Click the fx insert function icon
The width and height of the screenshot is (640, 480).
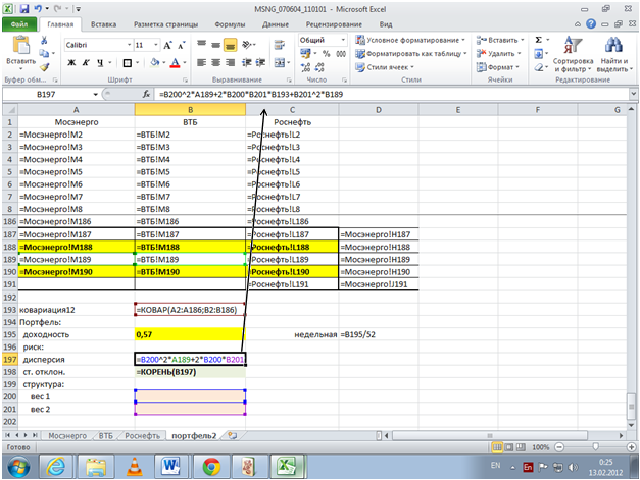tap(146, 94)
